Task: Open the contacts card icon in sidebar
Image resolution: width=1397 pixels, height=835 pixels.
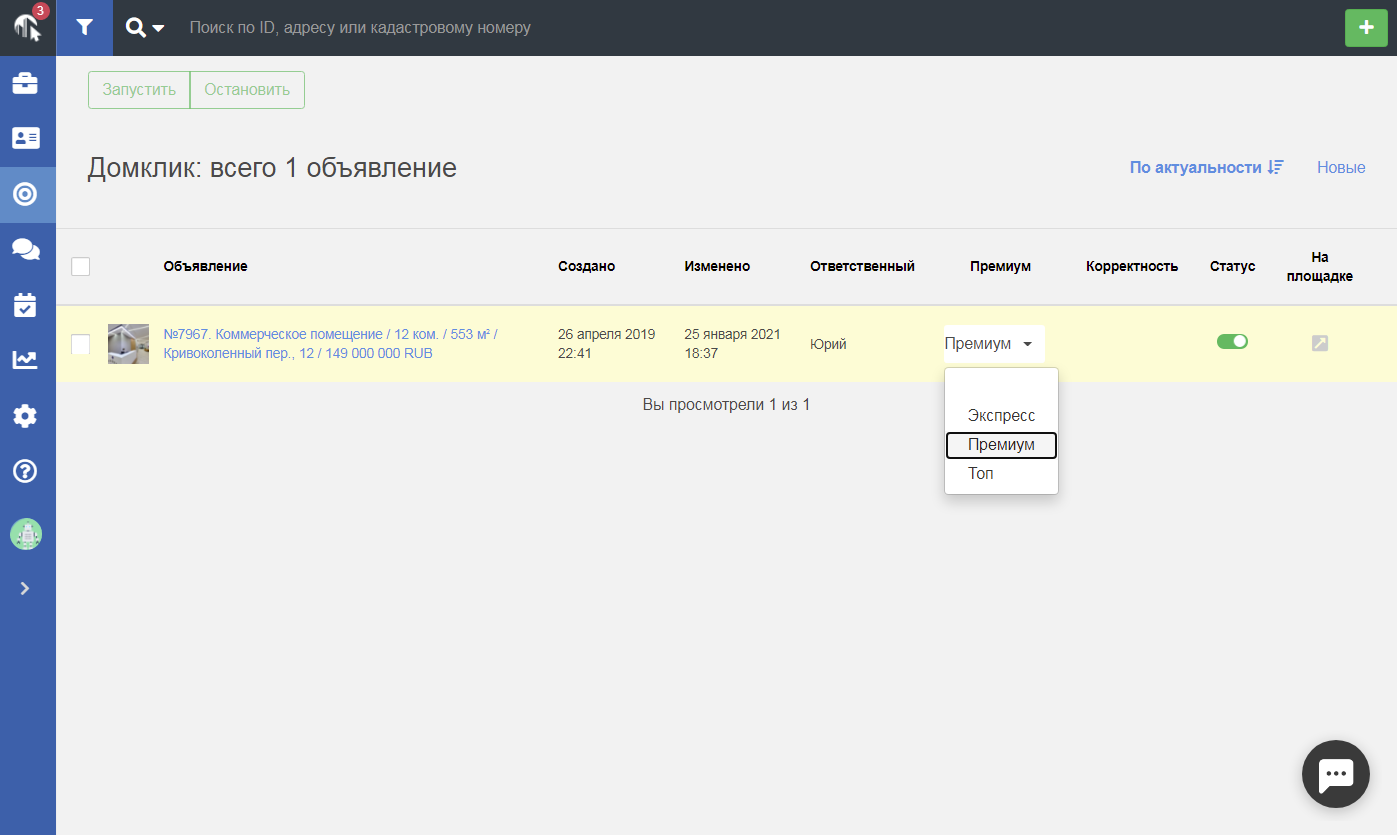Action: [25, 138]
